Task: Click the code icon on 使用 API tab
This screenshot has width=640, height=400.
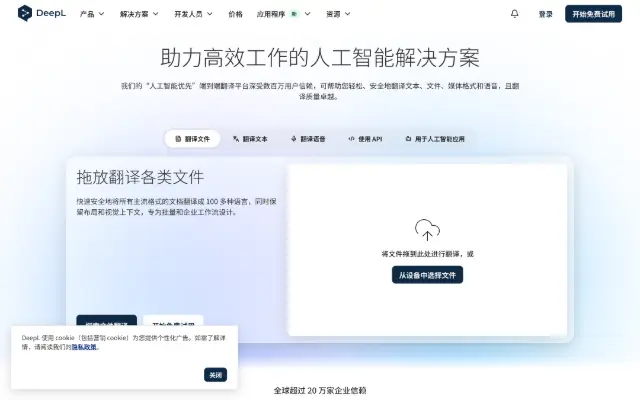Action: pyautogui.click(x=351, y=139)
